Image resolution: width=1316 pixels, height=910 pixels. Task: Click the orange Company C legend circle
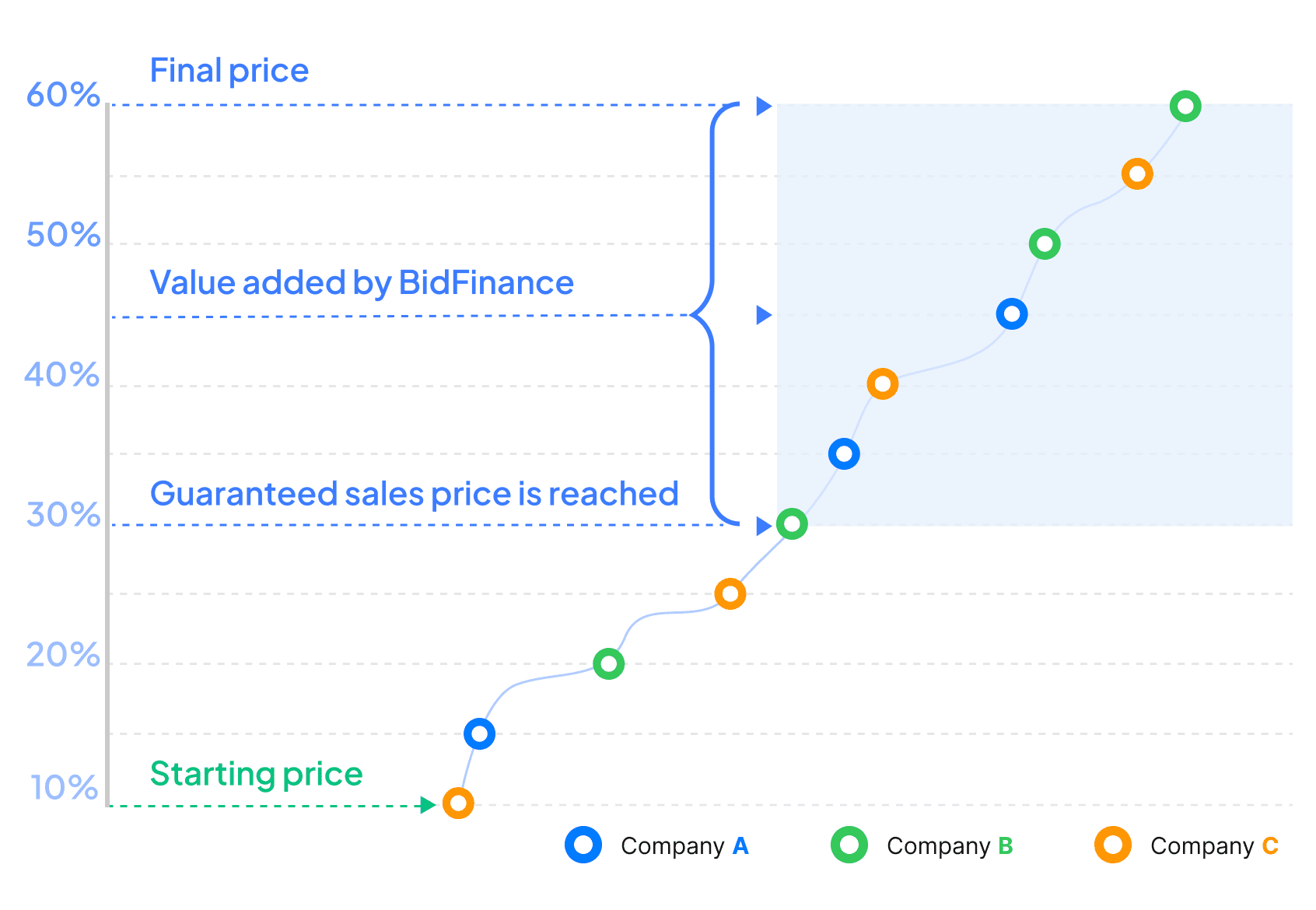pos(1113,845)
